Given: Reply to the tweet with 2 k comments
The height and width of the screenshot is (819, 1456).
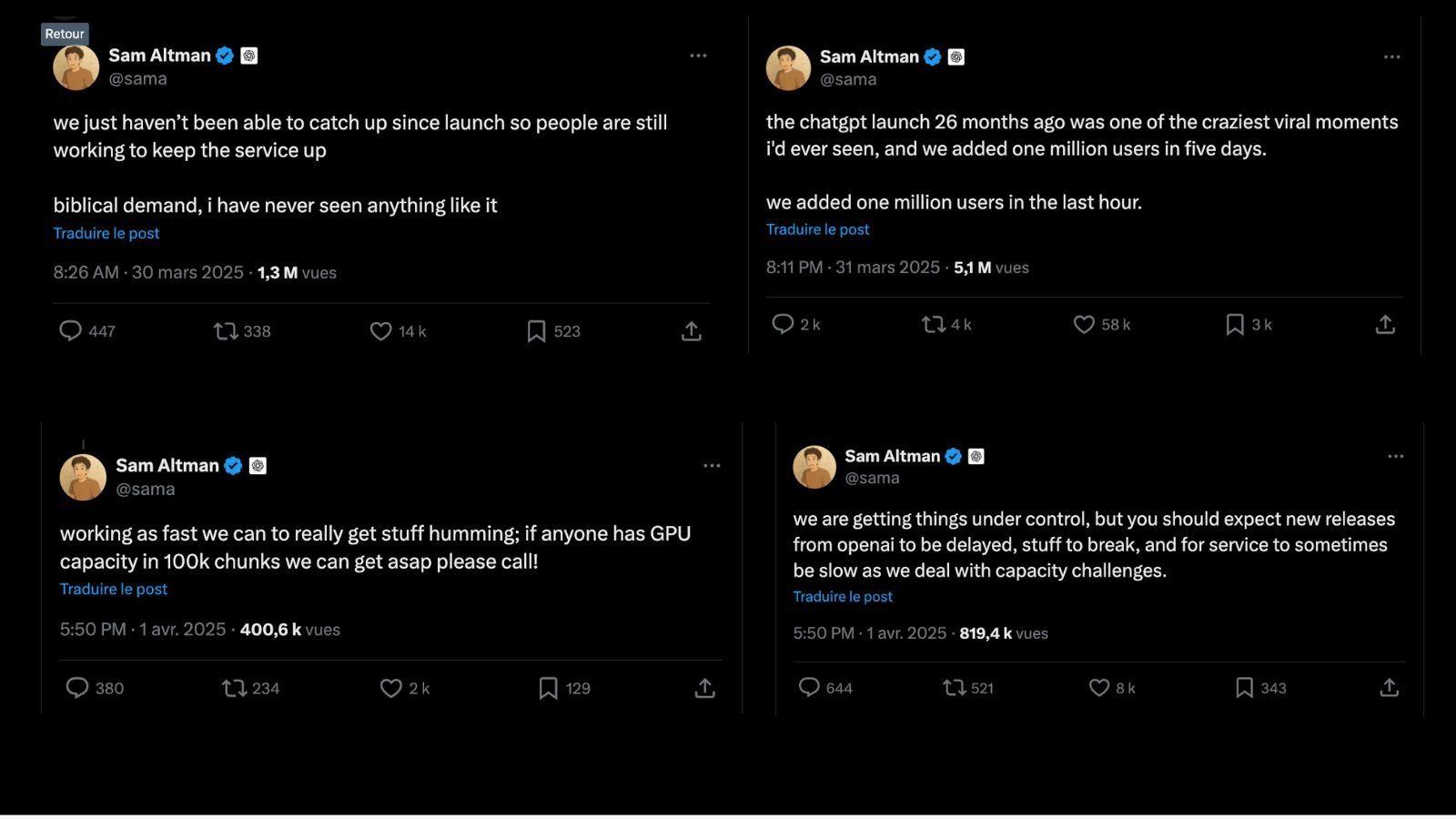Looking at the screenshot, I should [x=783, y=324].
